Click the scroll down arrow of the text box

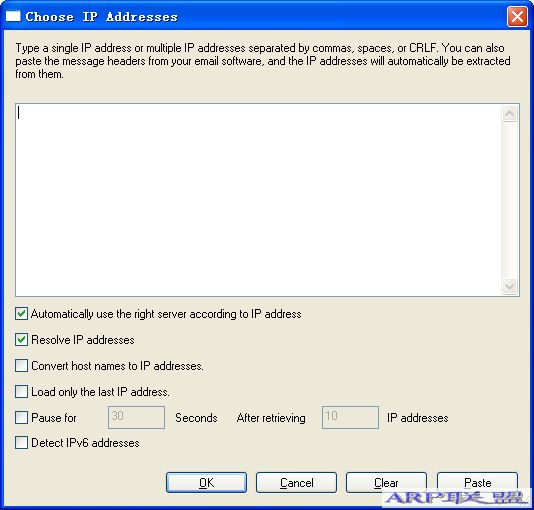[509, 286]
